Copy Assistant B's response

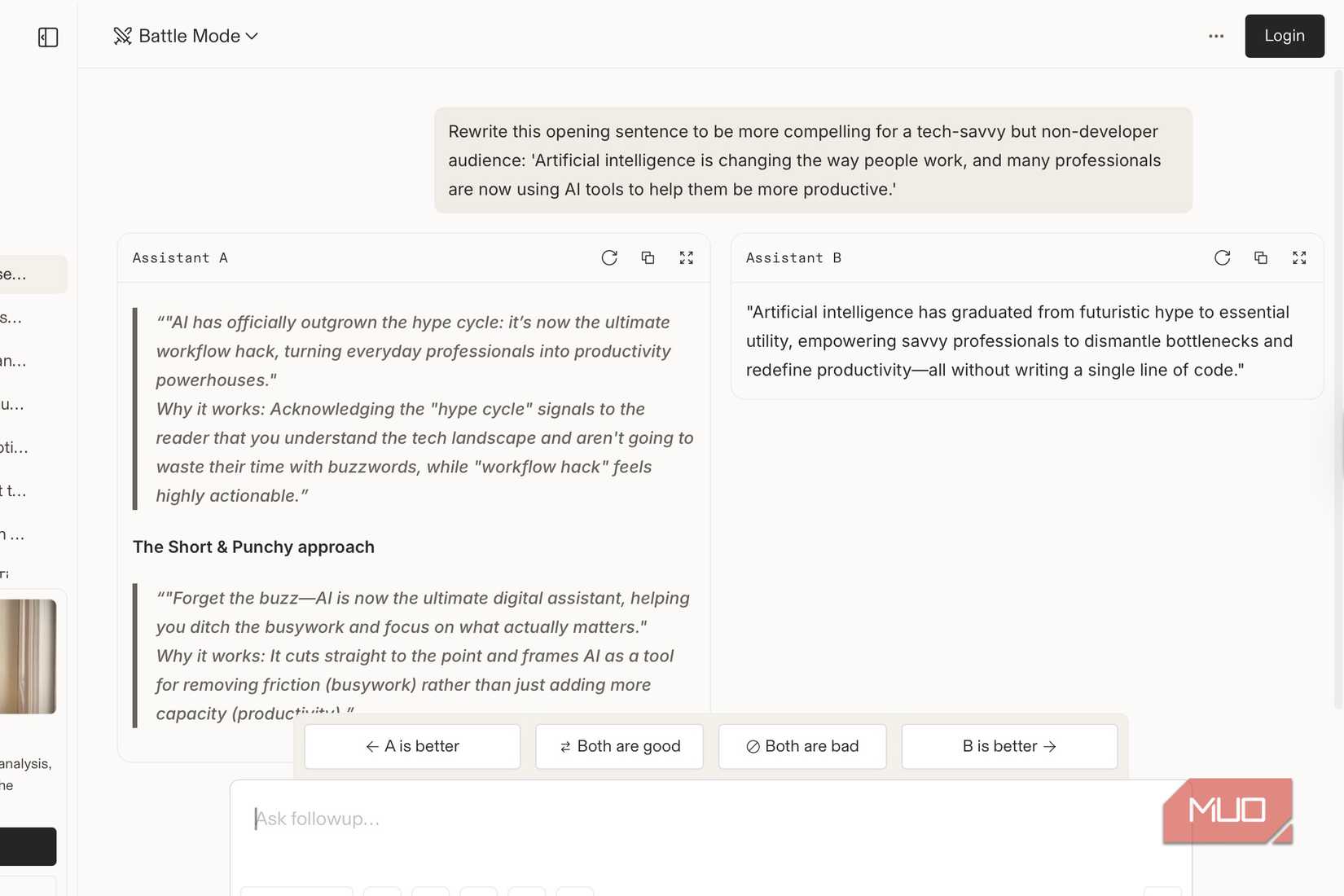[1261, 257]
